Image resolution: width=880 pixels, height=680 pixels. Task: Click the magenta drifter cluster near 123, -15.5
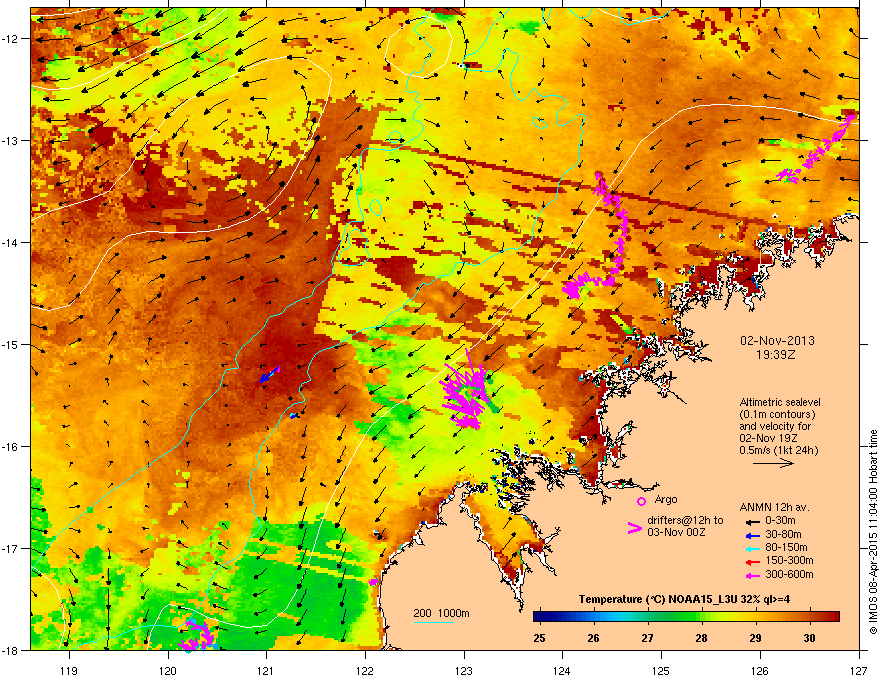pyautogui.click(x=465, y=390)
